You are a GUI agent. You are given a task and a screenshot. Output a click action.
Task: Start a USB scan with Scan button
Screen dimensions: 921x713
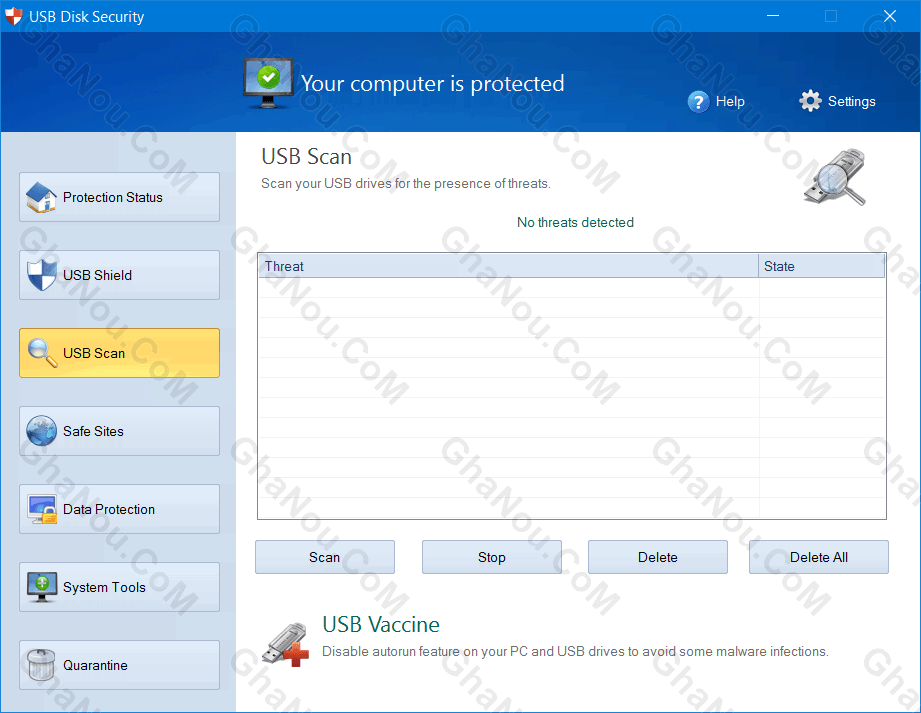pyautogui.click(x=325, y=557)
